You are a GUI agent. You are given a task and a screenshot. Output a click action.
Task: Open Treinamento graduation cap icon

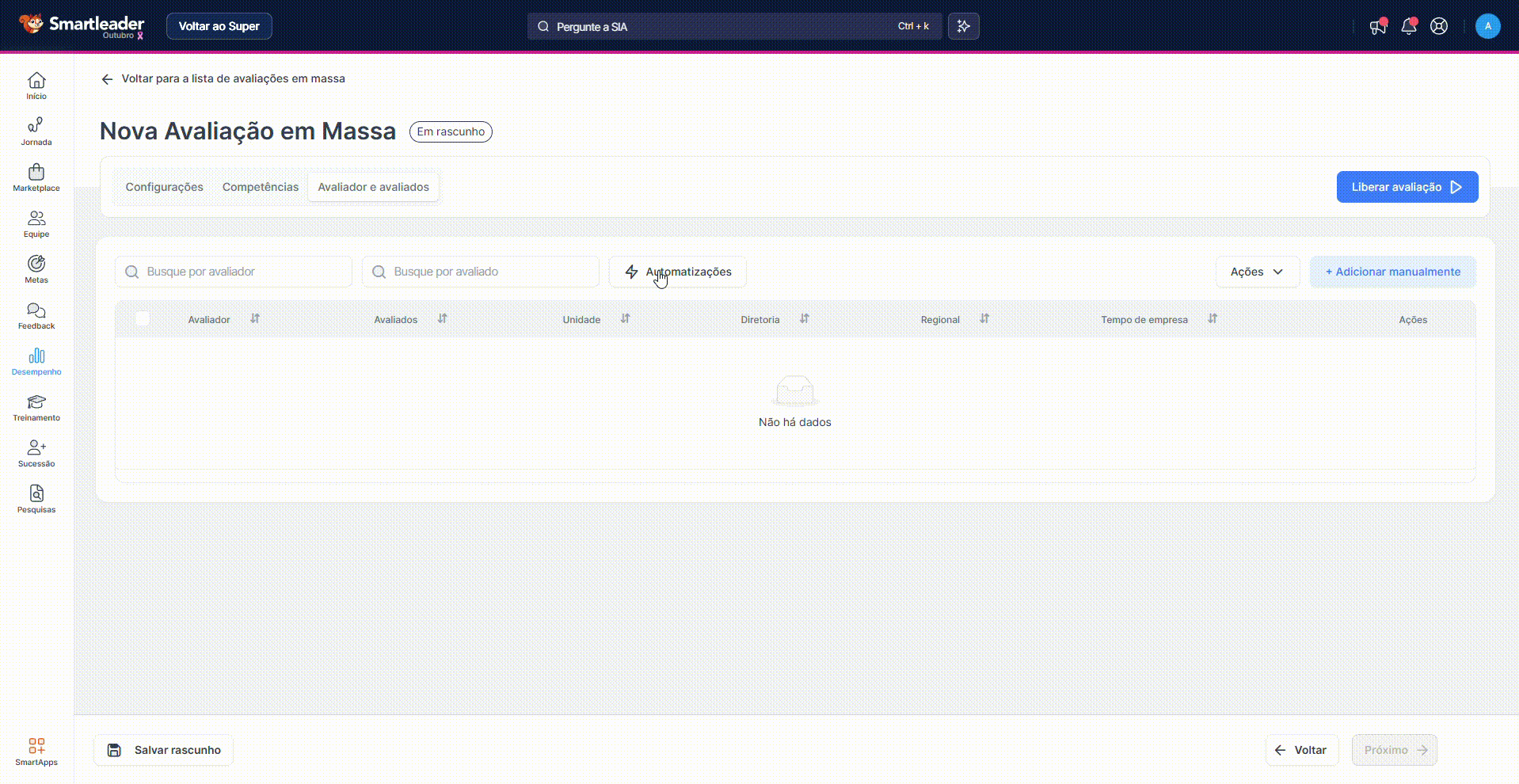(x=36, y=406)
